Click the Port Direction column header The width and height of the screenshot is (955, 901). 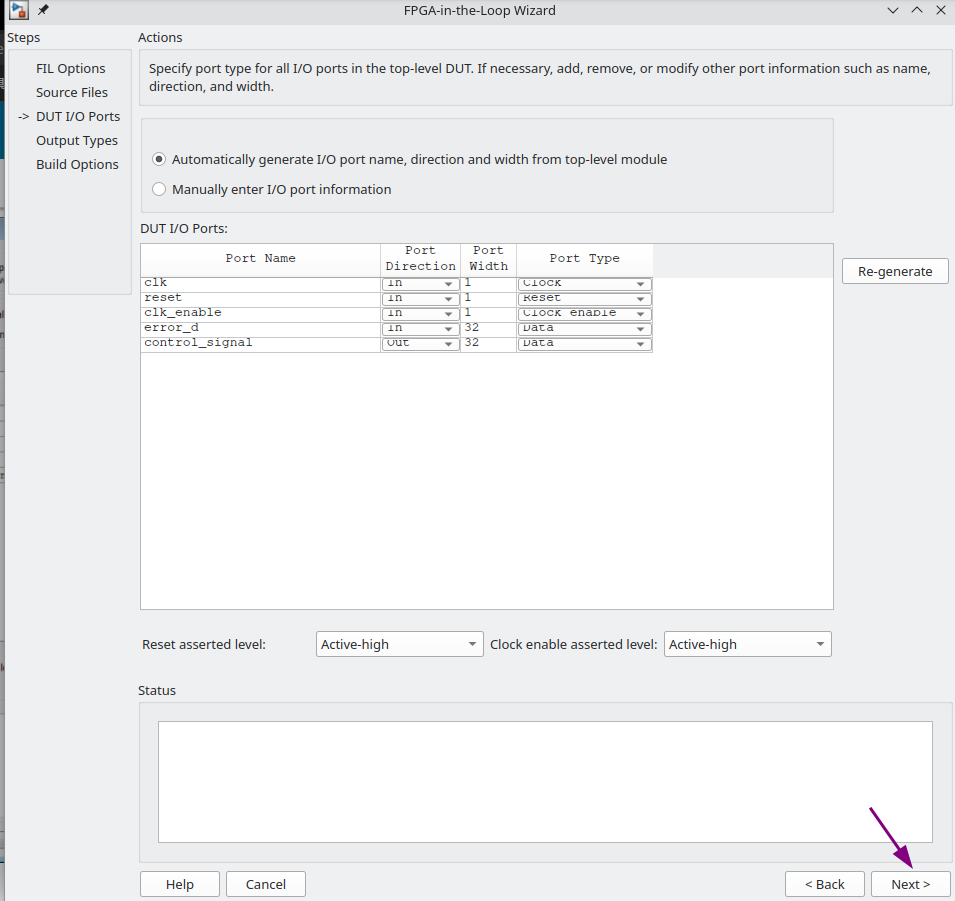click(x=420, y=260)
